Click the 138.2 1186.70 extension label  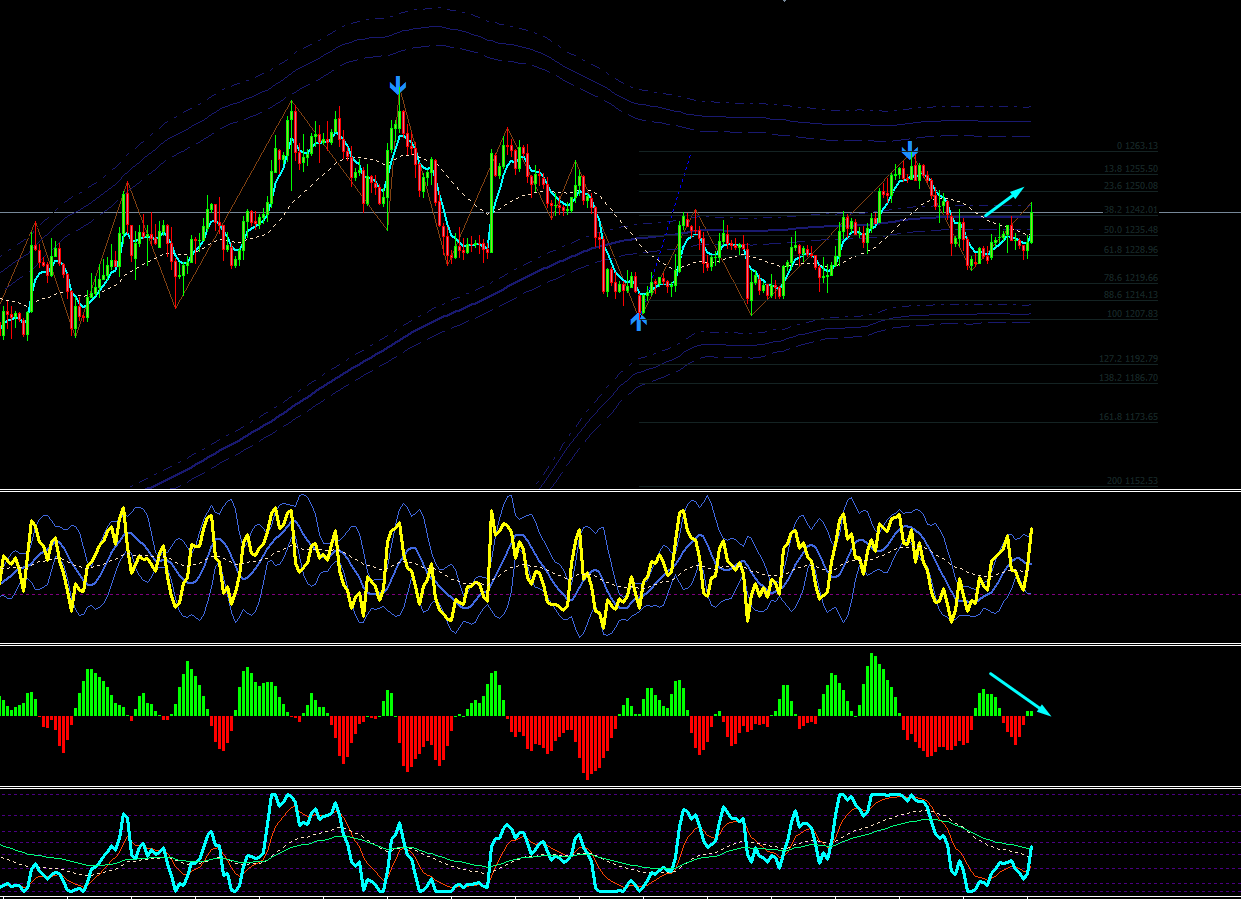[x=1129, y=378]
